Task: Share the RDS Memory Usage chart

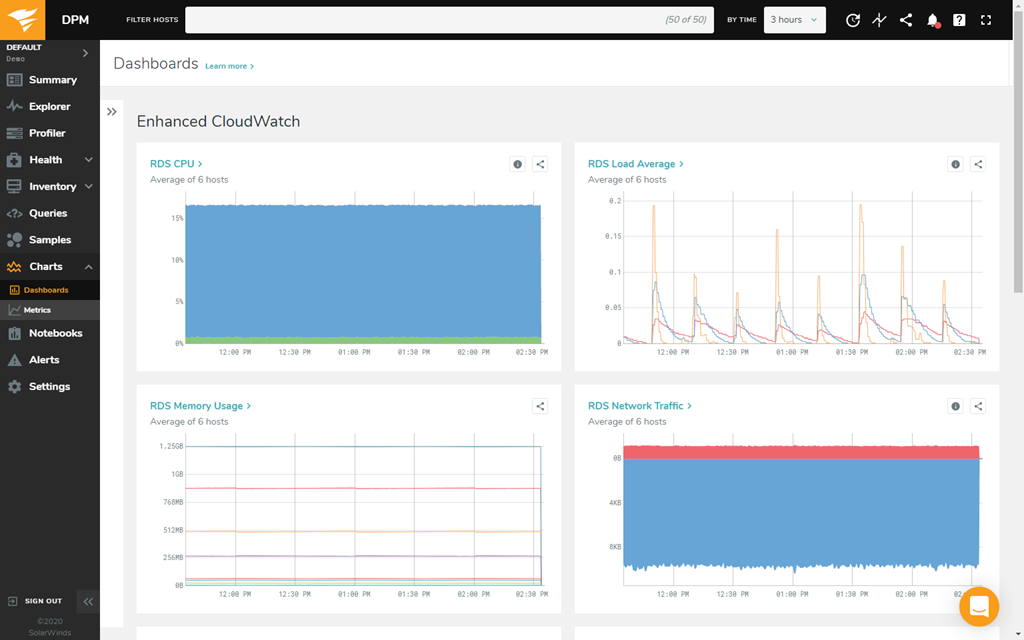Action: click(540, 406)
